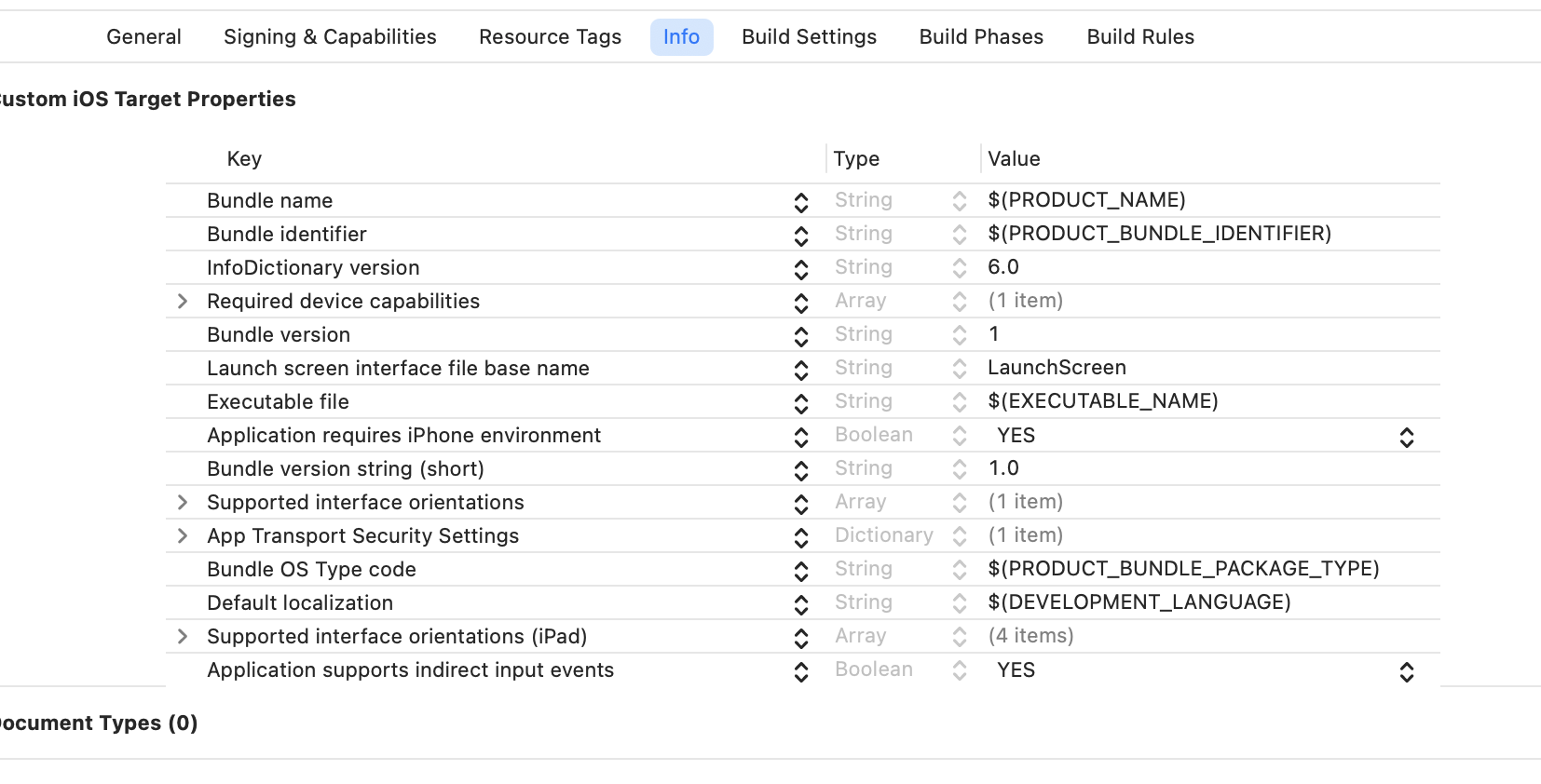
Task: Click key stepper for Default localization row
Action: click(x=800, y=604)
